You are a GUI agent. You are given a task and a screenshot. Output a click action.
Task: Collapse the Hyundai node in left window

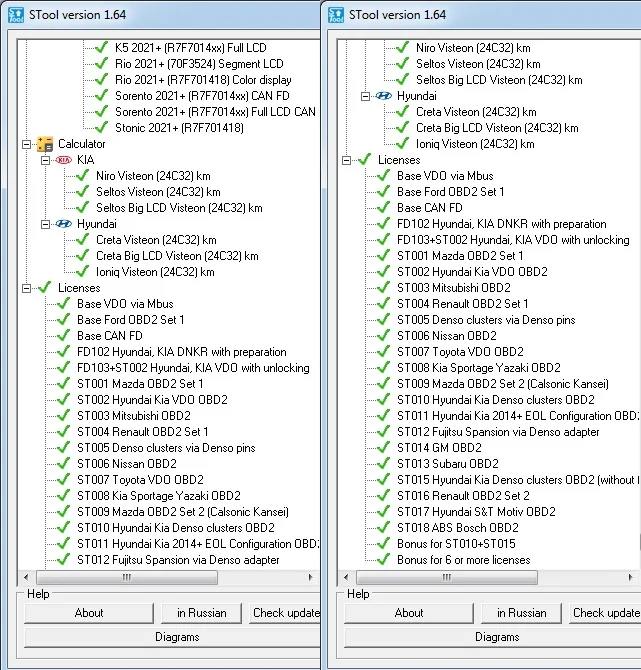(x=45, y=224)
